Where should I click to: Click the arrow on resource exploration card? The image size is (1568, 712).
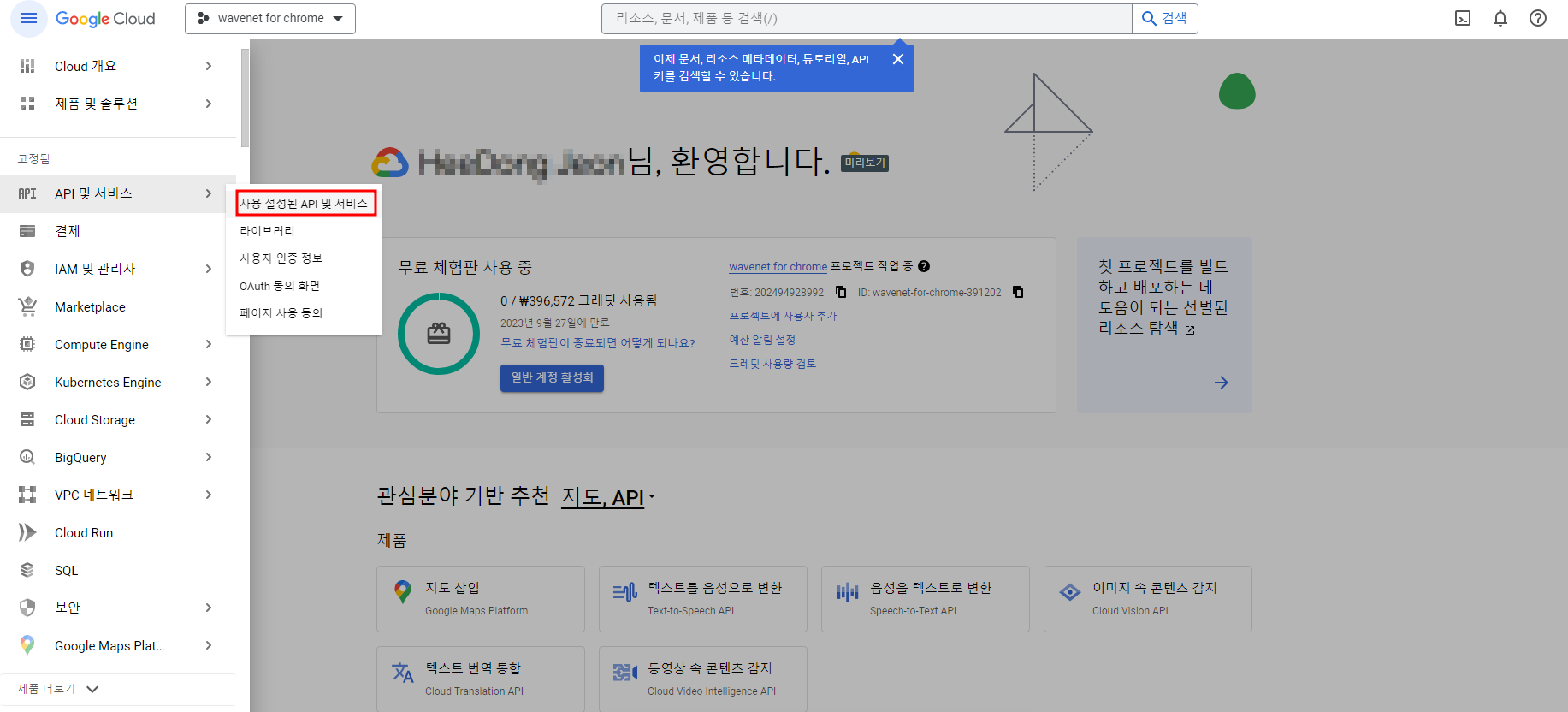[1222, 383]
